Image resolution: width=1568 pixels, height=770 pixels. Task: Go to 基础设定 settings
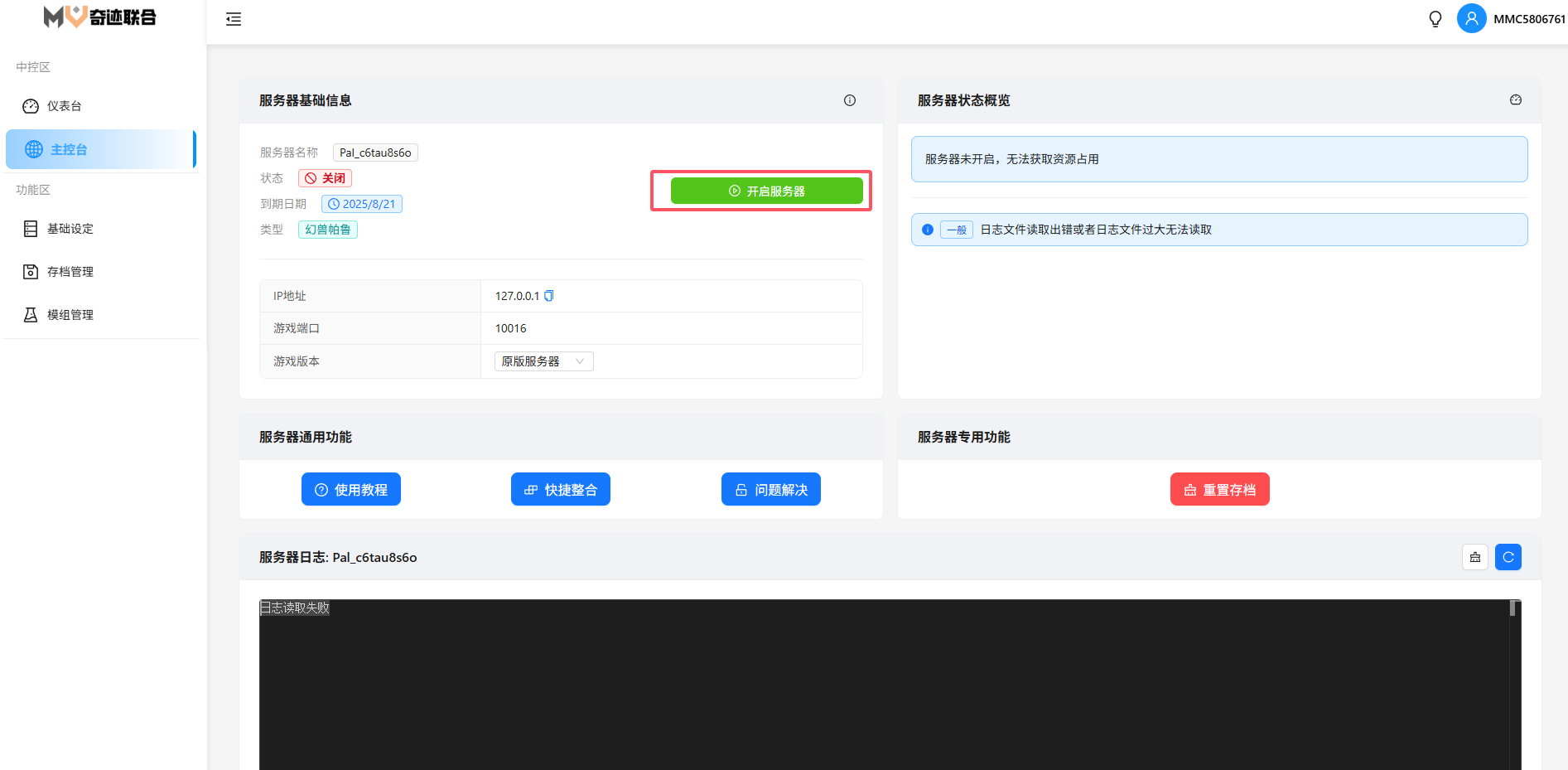click(70, 229)
